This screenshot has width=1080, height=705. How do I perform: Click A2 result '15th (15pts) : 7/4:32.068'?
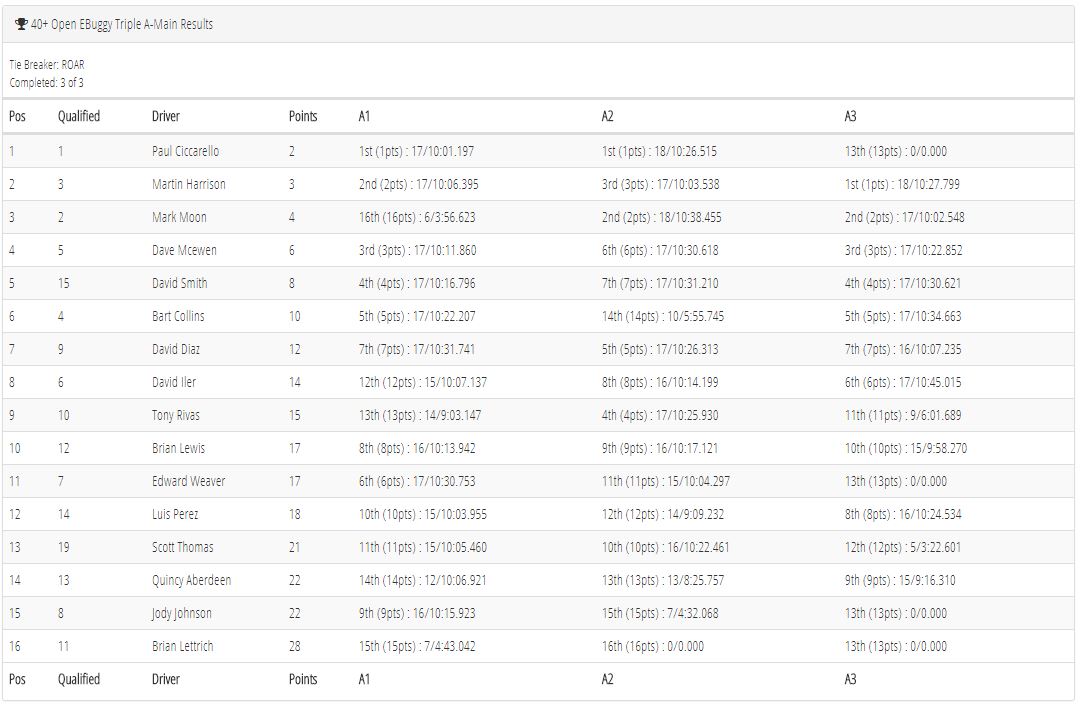pyautogui.click(x=660, y=614)
